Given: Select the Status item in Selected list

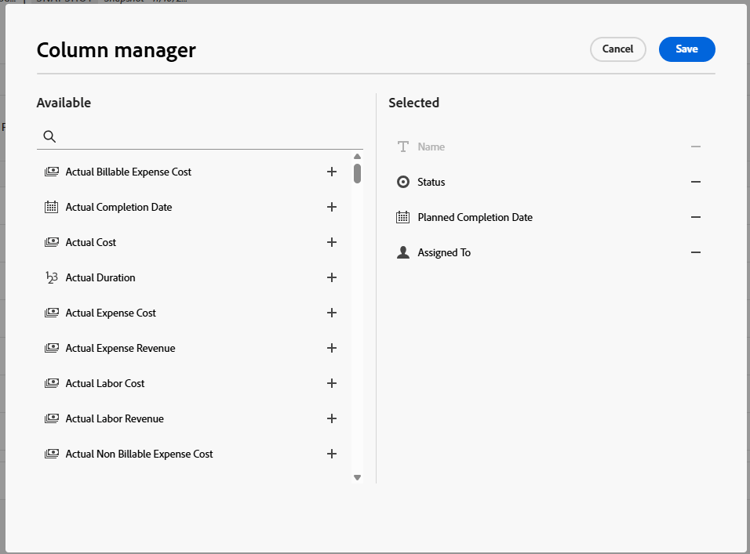Looking at the screenshot, I should tap(431, 182).
